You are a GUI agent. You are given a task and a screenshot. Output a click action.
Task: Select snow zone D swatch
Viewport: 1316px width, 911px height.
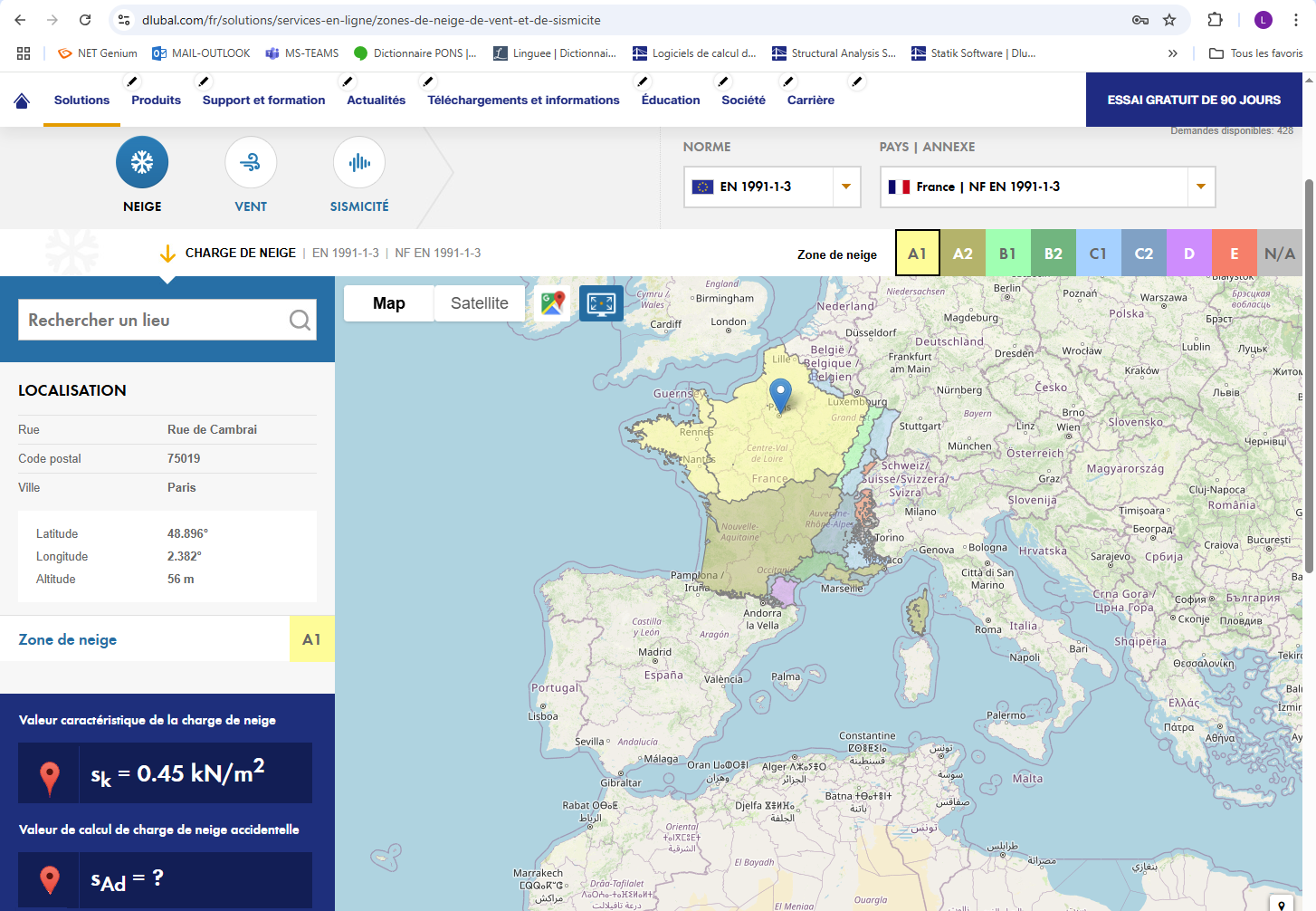[x=1189, y=254]
